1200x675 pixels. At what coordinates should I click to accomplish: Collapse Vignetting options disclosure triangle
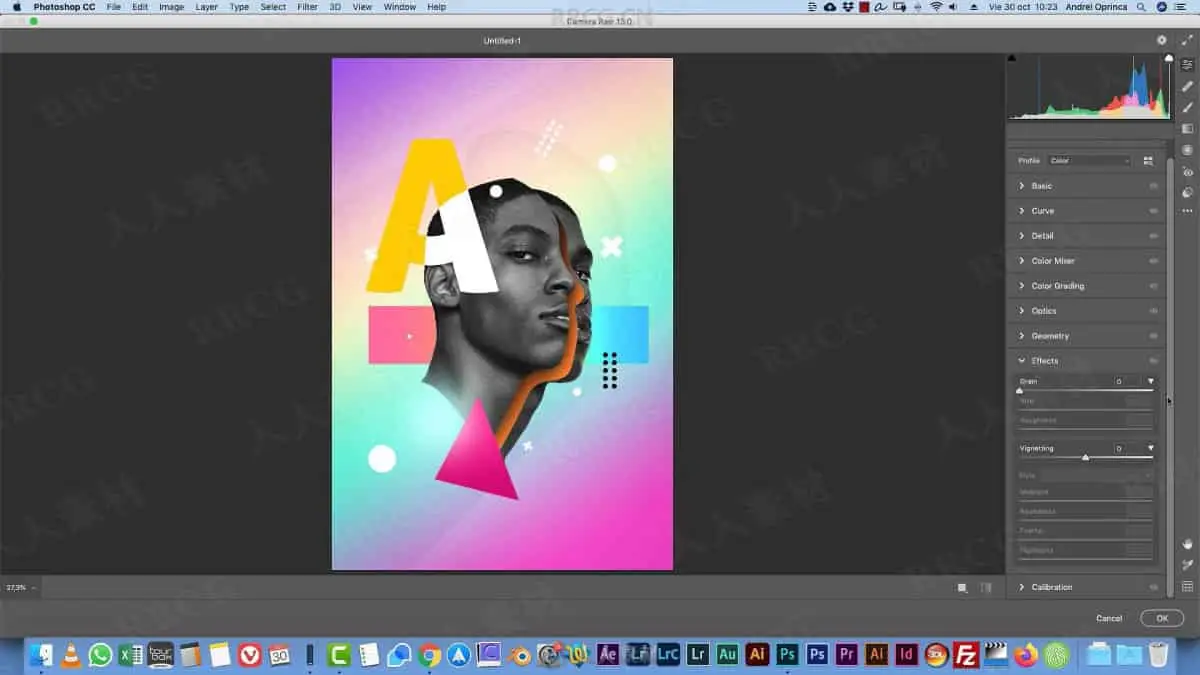[x=1151, y=448]
